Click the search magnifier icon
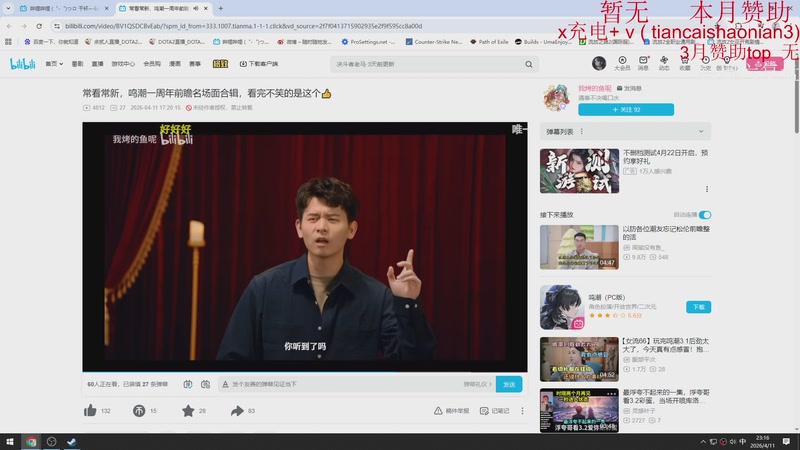Image resolution: width=800 pixels, height=450 pixels. 529,64
